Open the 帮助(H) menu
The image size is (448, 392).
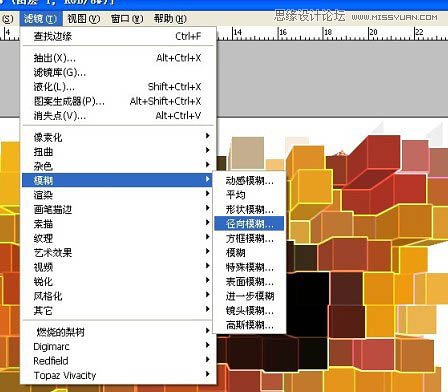pos(170,19)
